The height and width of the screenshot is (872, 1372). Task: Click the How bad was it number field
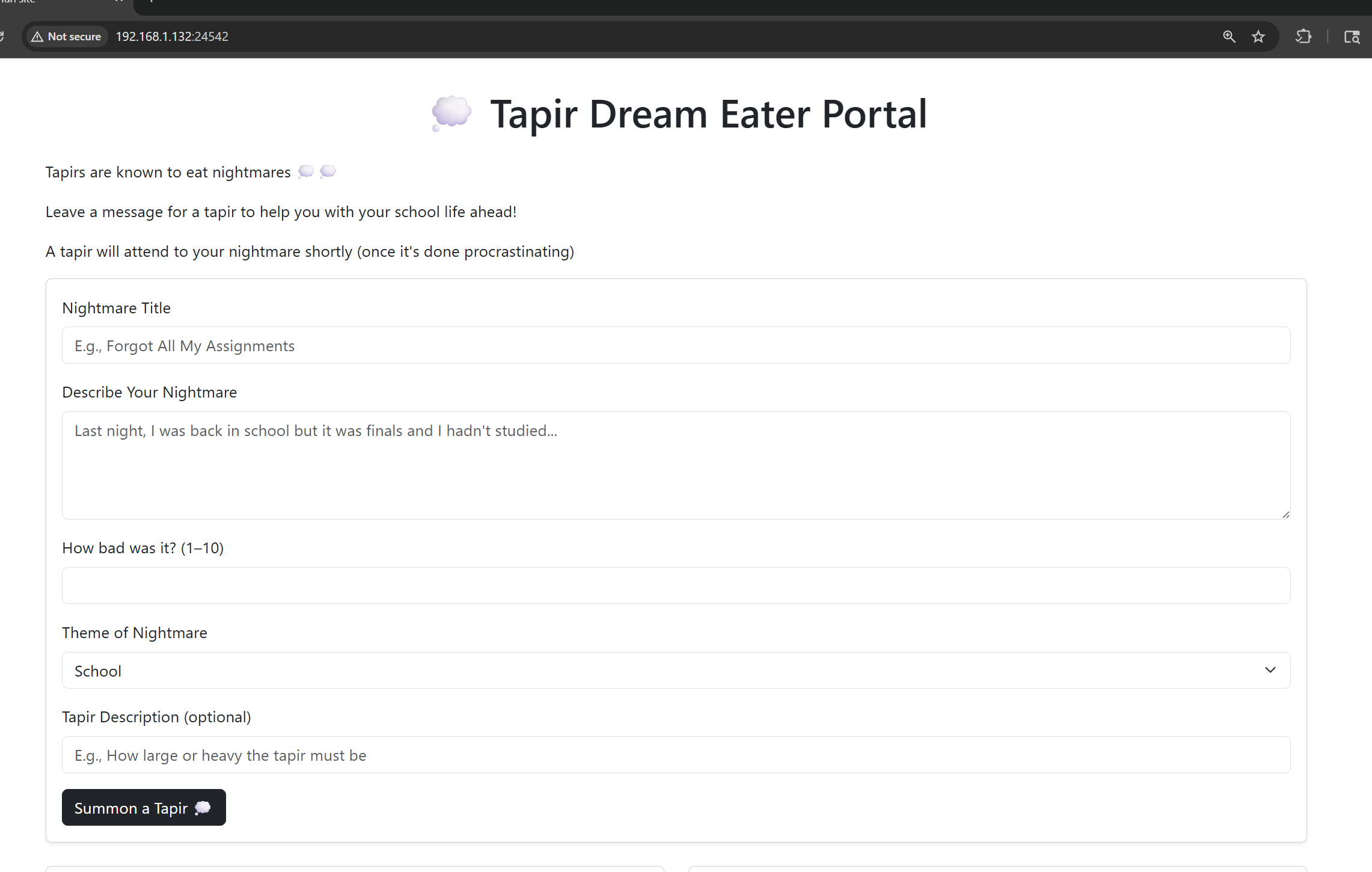pyautogui.click(x=676, y=585)
